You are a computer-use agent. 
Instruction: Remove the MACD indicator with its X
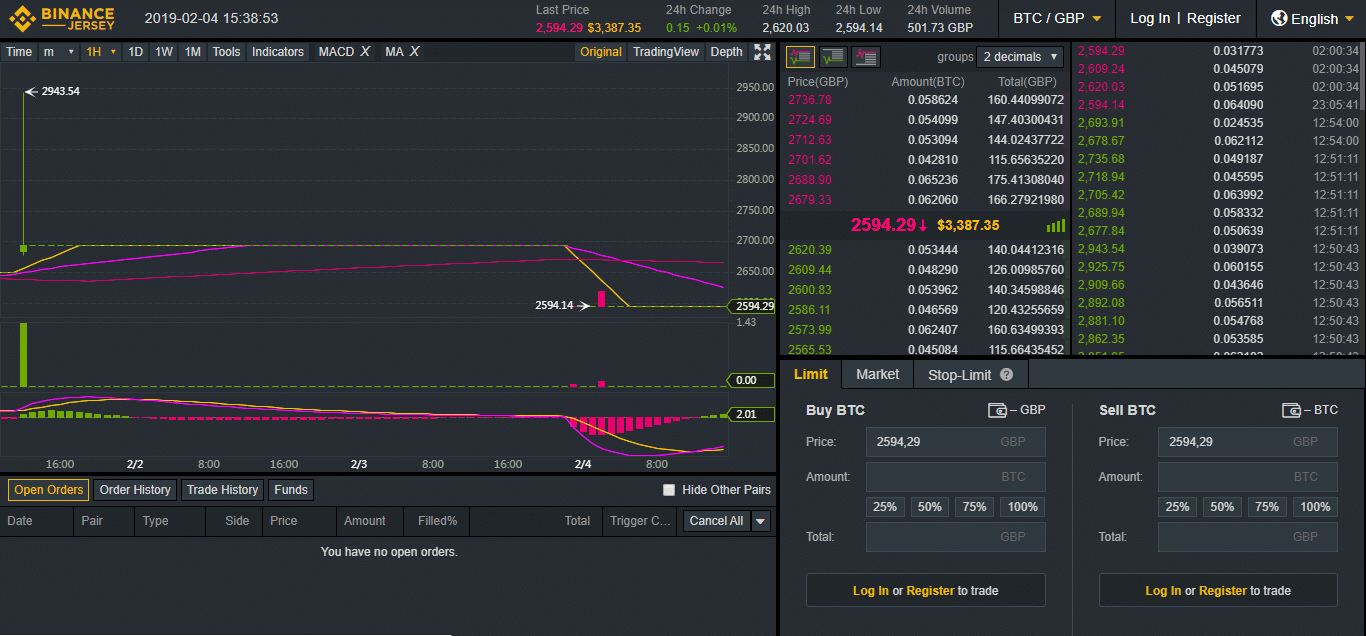point(365,52)
